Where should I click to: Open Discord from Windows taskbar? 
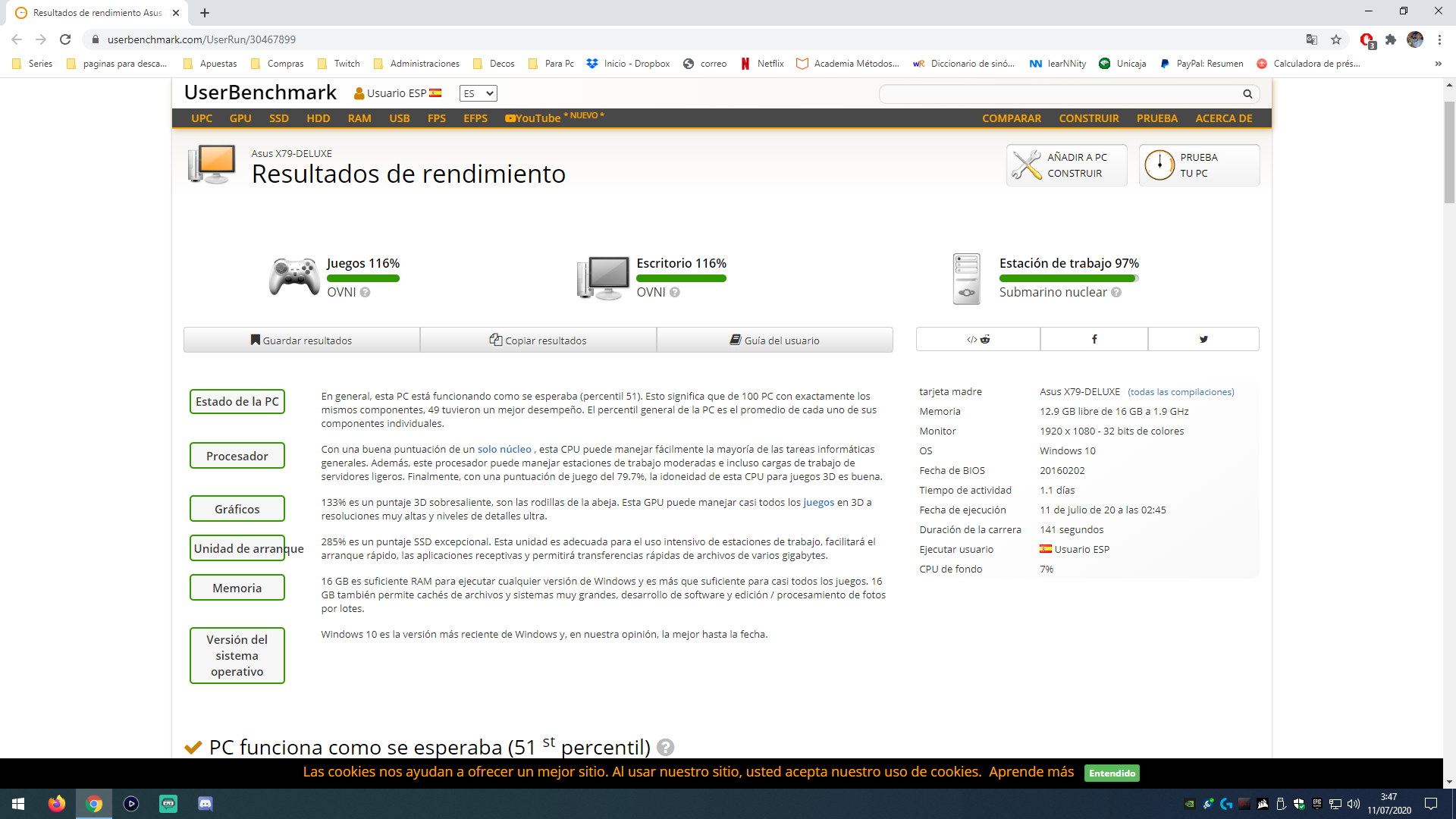(x=206, y=804)
